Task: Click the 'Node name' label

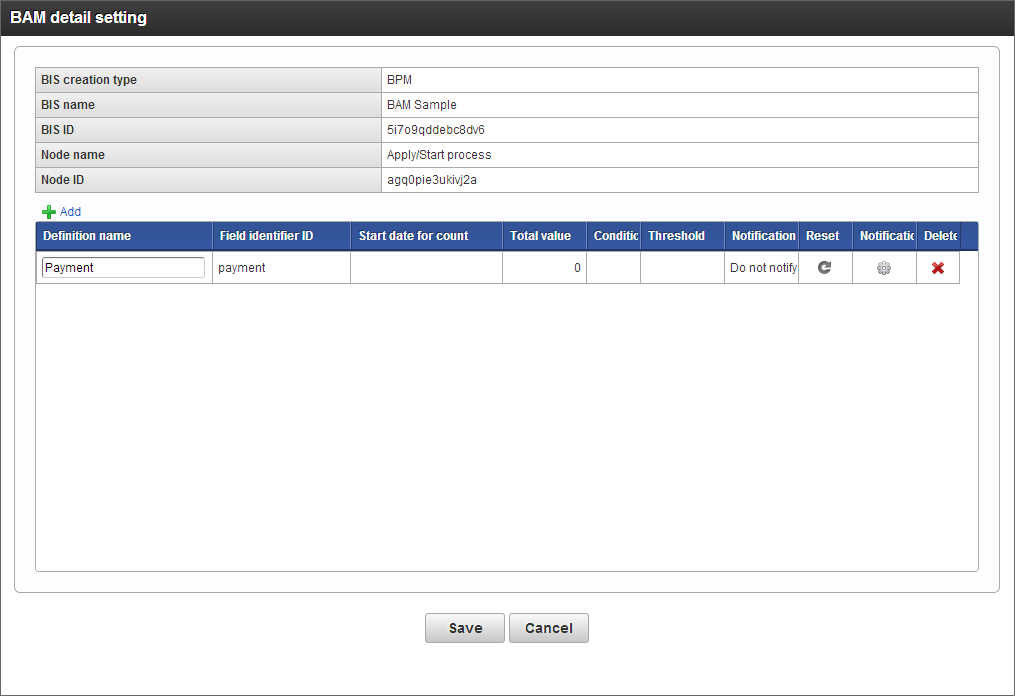Action: (72, 155)
